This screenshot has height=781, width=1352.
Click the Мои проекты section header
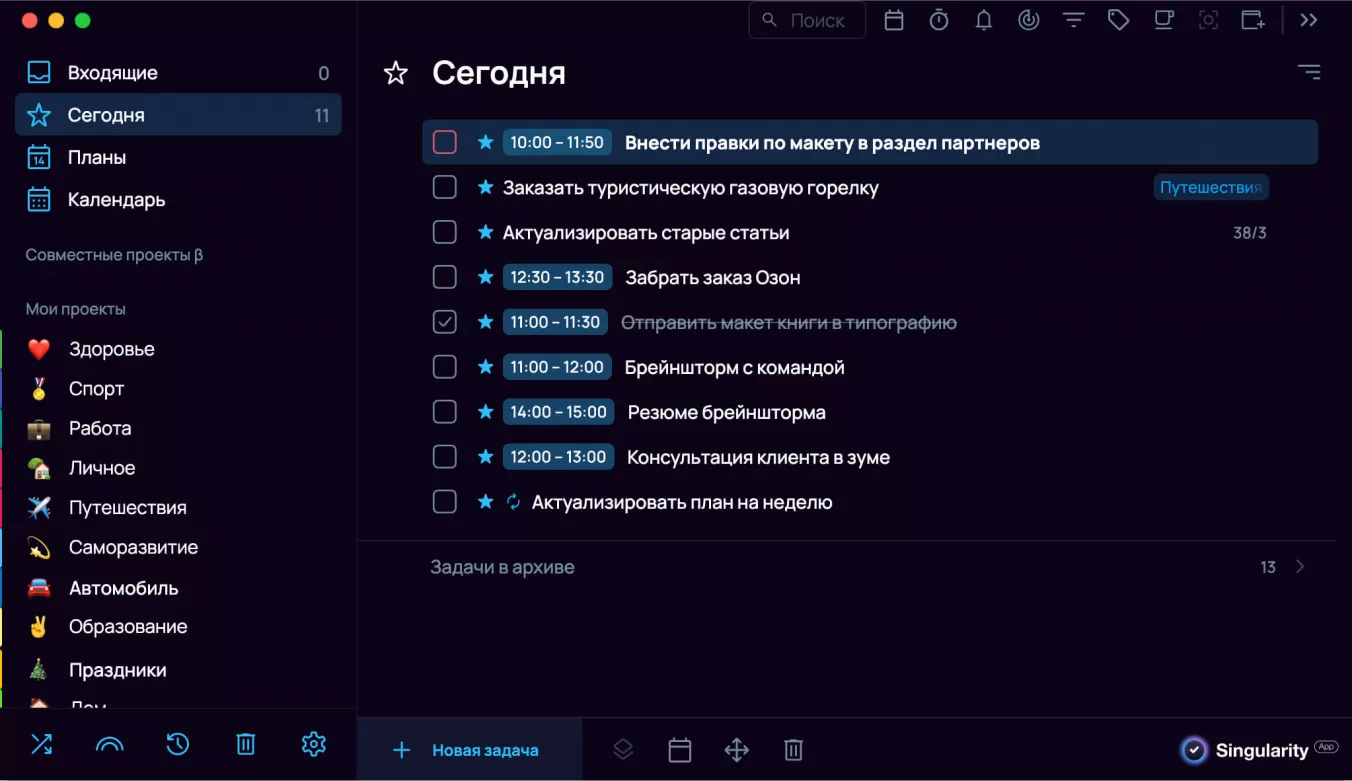(76, 309)
